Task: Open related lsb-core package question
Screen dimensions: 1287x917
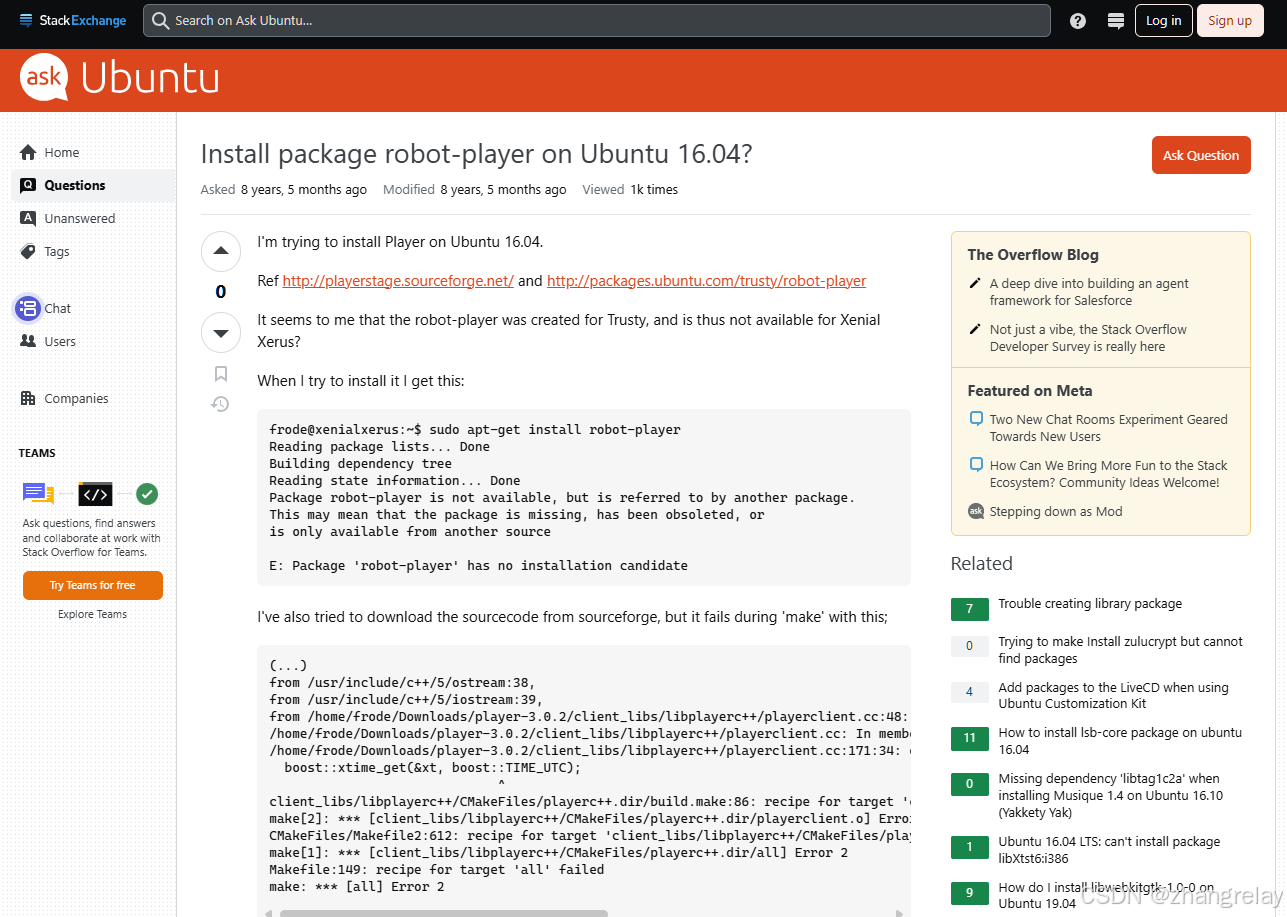Action: pos(1120,741)
